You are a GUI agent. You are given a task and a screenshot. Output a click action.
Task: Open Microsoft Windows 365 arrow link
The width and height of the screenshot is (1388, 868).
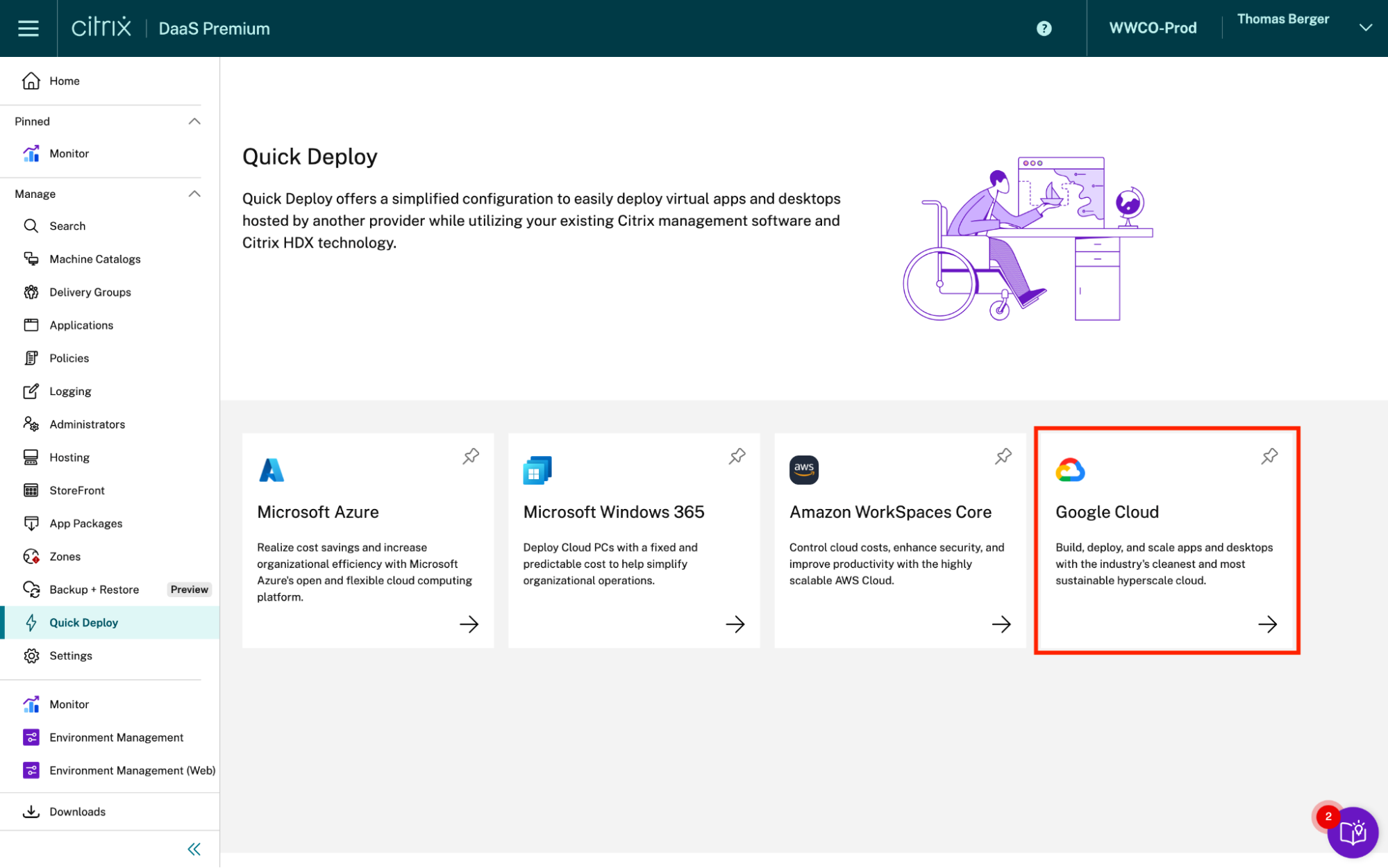coord(735,624)
